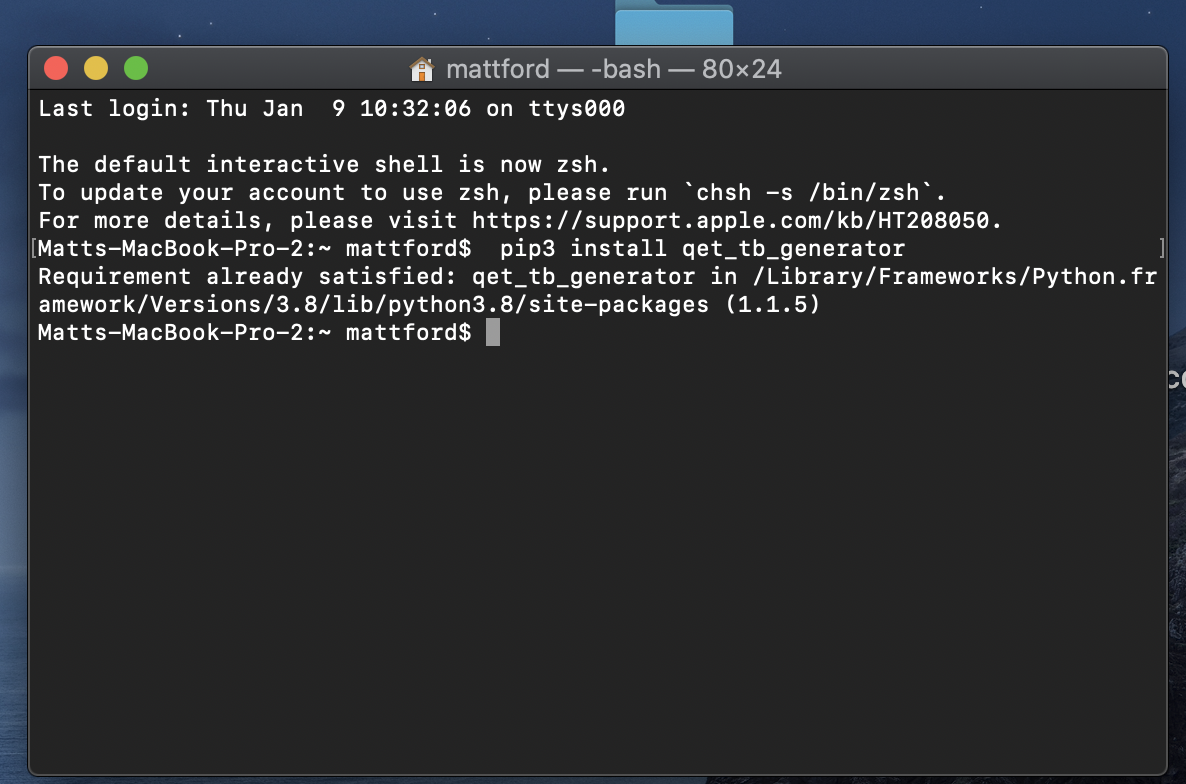Click the block cursor at the prompt
Screen dimensions: 1186x784
click(492, 333)
